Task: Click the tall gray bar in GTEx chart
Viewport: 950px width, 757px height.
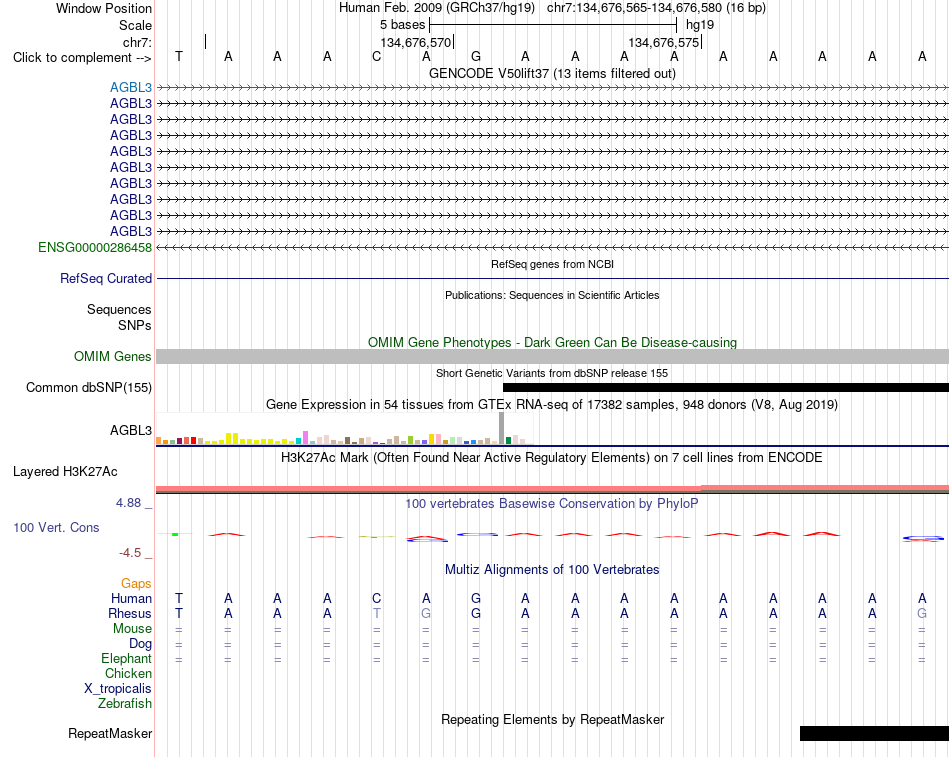Action: pyautogui.click(x=501, y=428)
